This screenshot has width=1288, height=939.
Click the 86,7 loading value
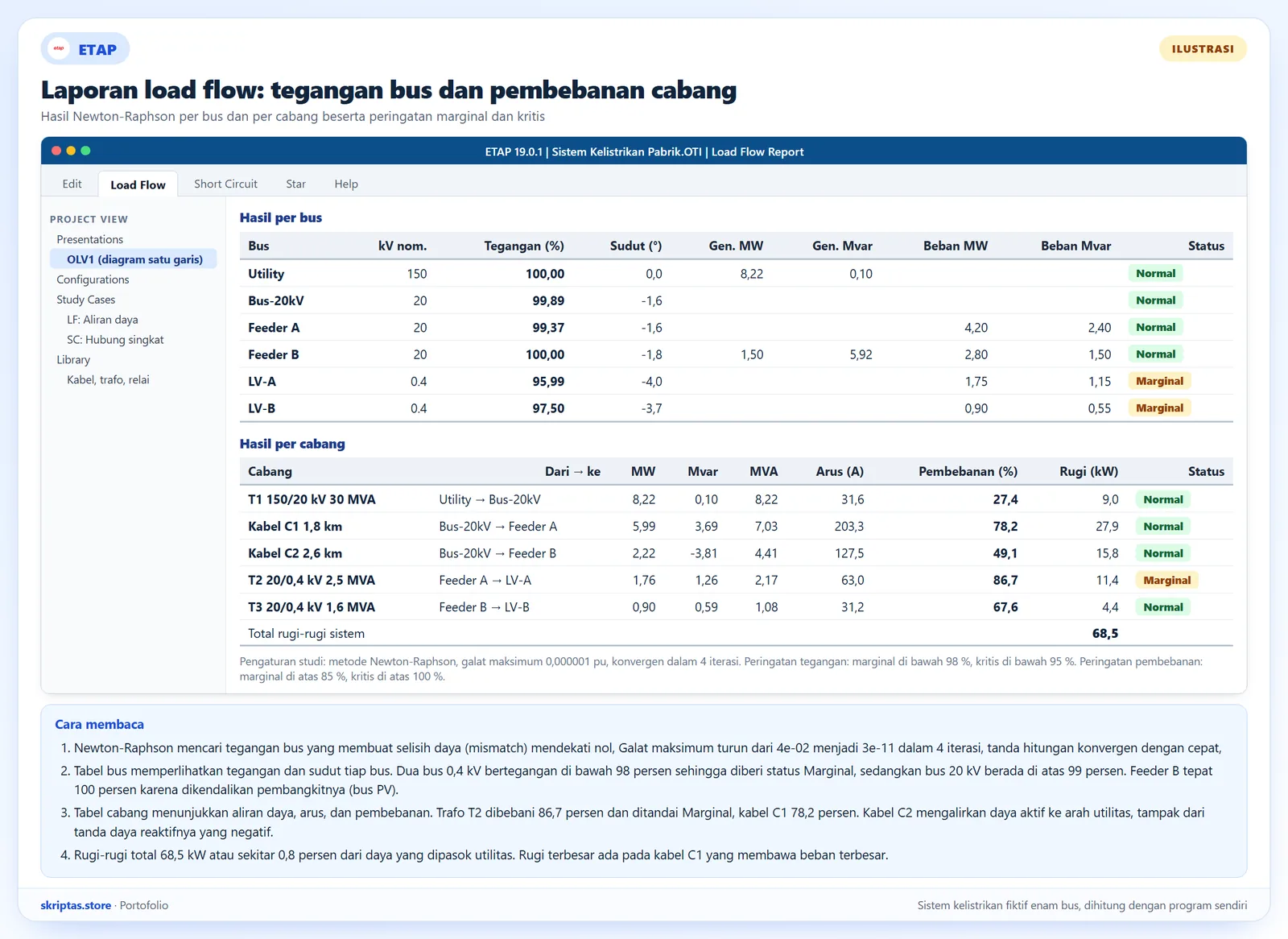coord(1005,581)
